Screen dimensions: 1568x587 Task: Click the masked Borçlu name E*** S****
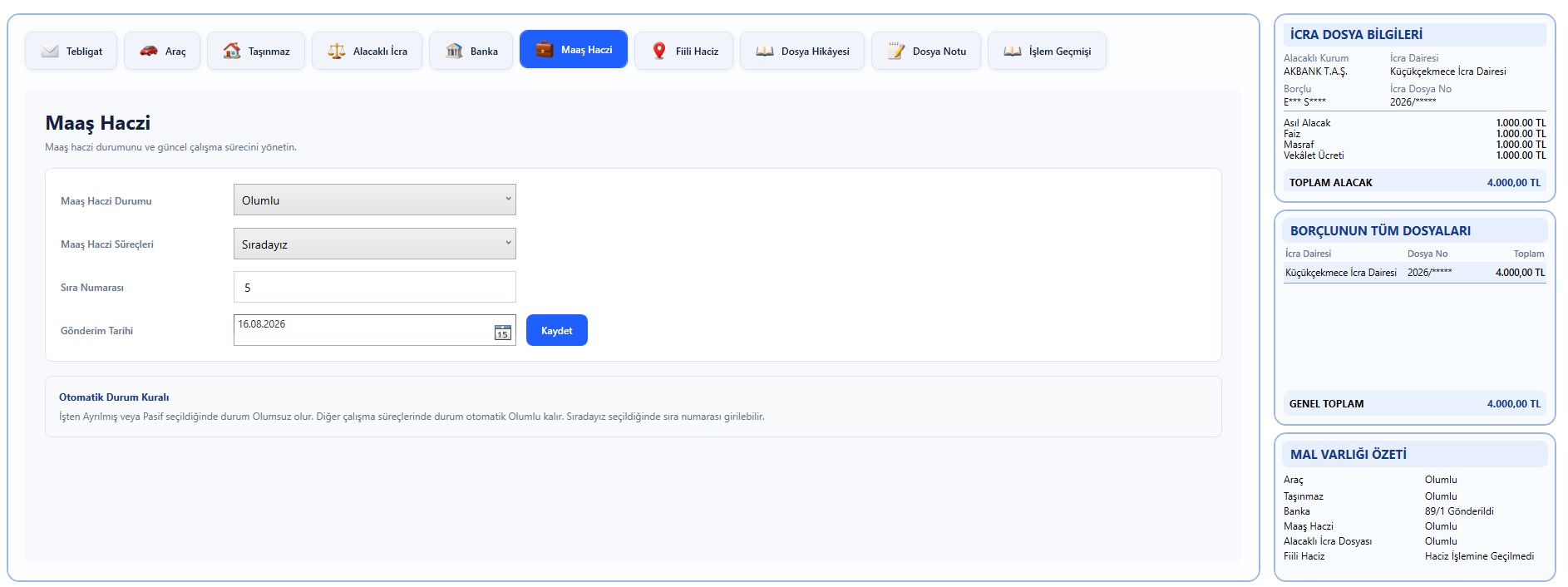pyautogui.click(x=1304, y=102)
